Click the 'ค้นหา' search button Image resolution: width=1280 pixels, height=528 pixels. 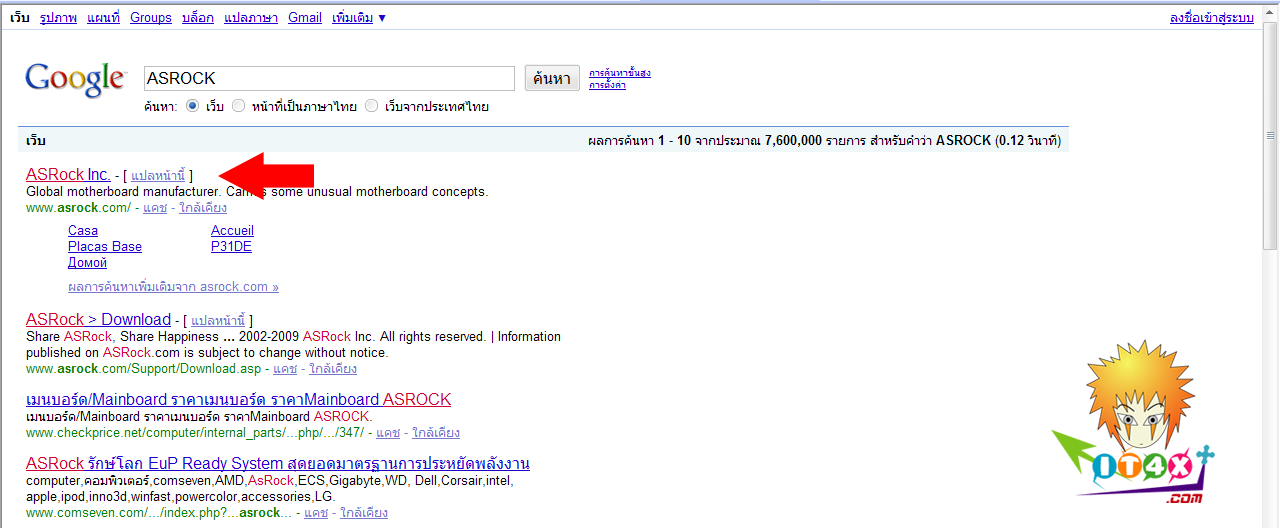coord(552,78)
